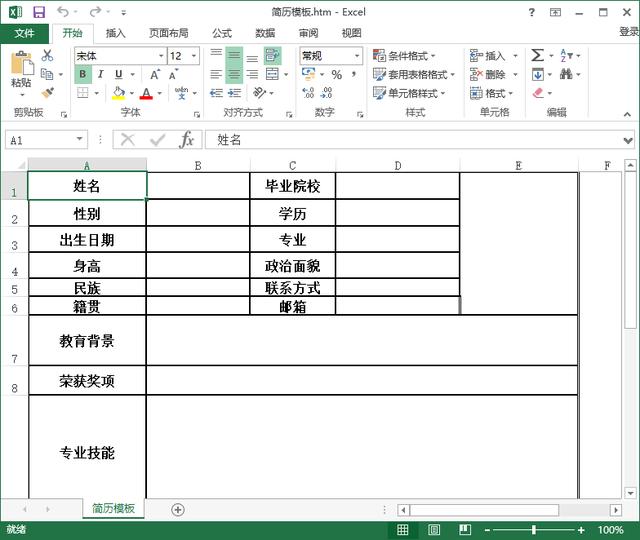Viewport: 640px width, 540px height.
Task: Toggle Italic formatting button
Action: point(100,74)
